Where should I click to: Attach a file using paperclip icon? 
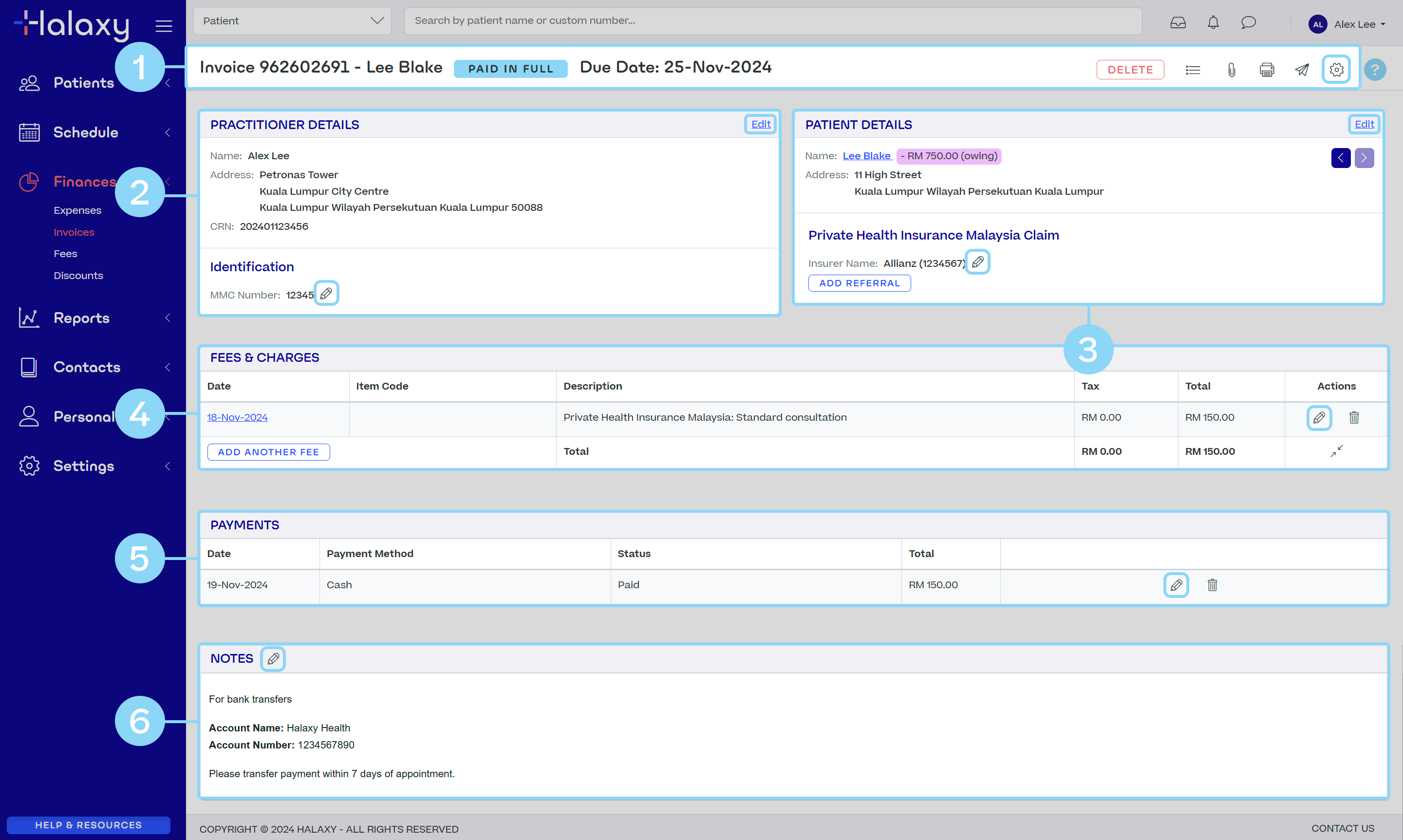pos(1231,70)
